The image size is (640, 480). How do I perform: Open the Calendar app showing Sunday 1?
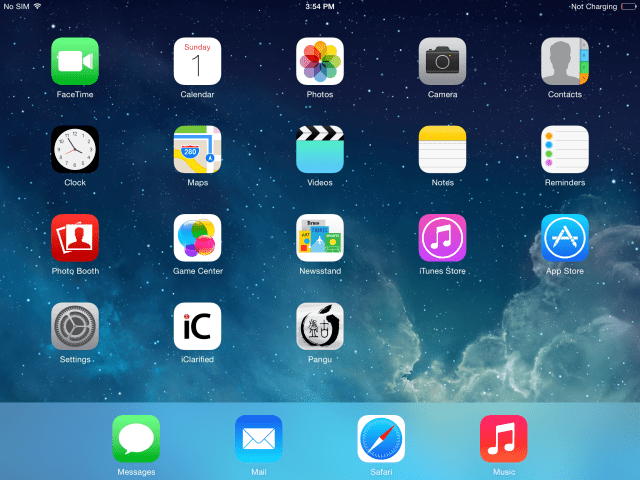[198, 61]
